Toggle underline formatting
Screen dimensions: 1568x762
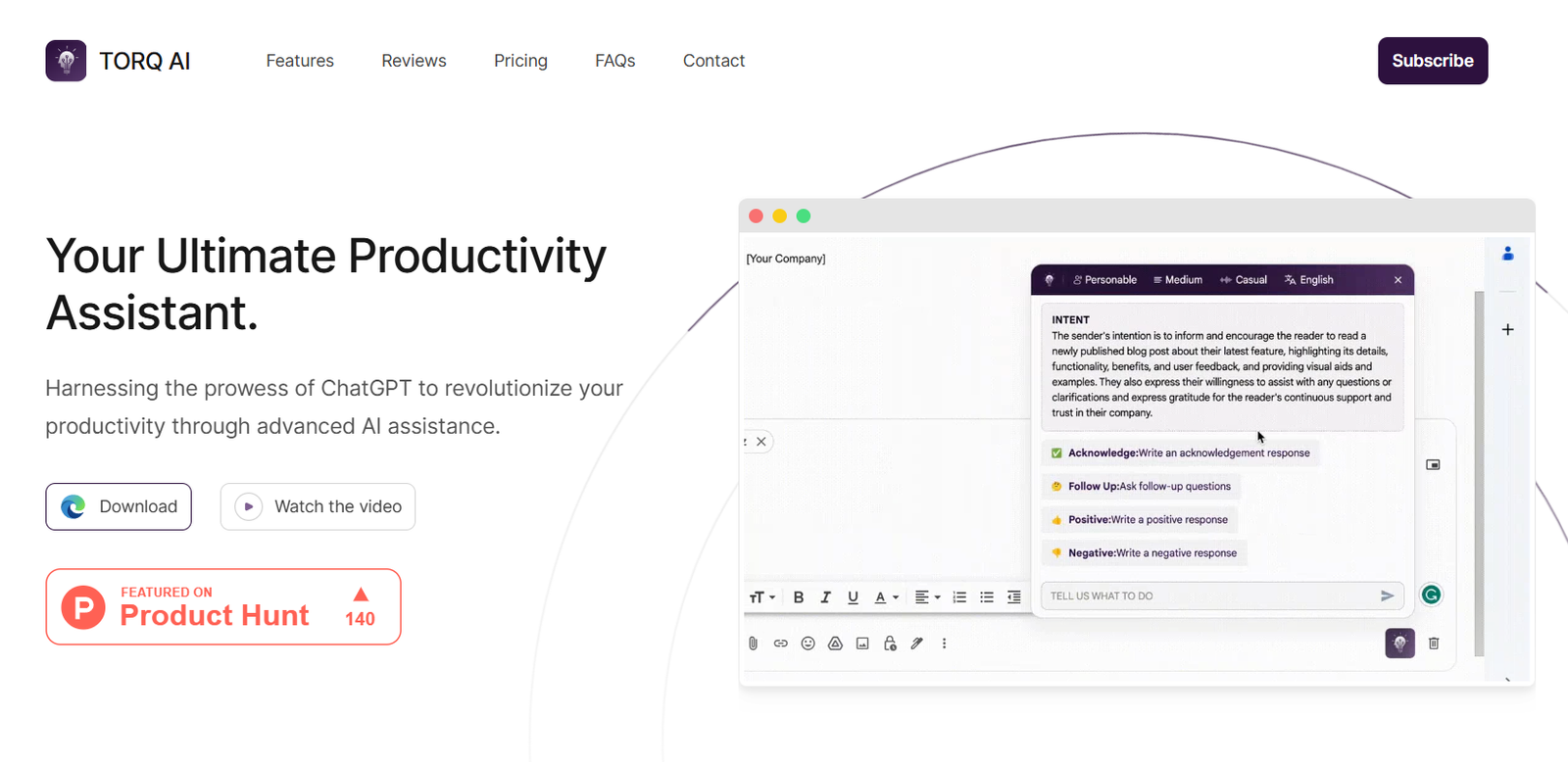pos(853,597)
